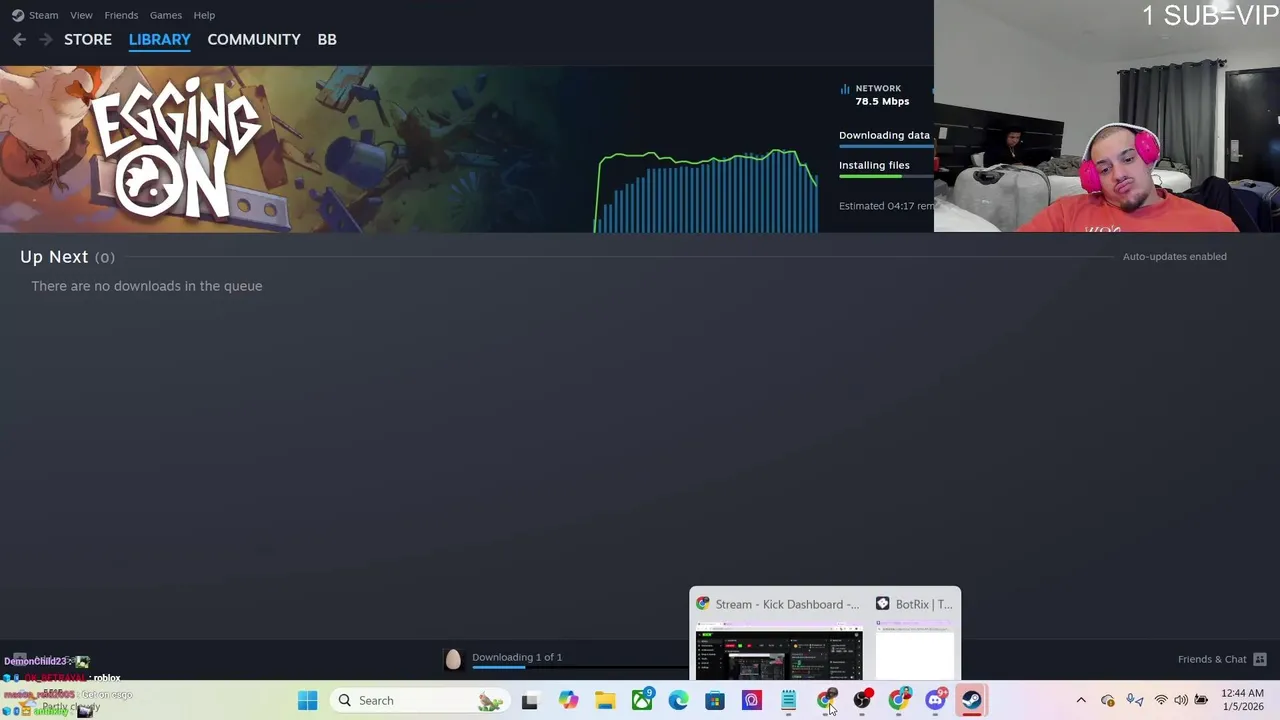Click the microphone tray icon

coord(1134,700)
